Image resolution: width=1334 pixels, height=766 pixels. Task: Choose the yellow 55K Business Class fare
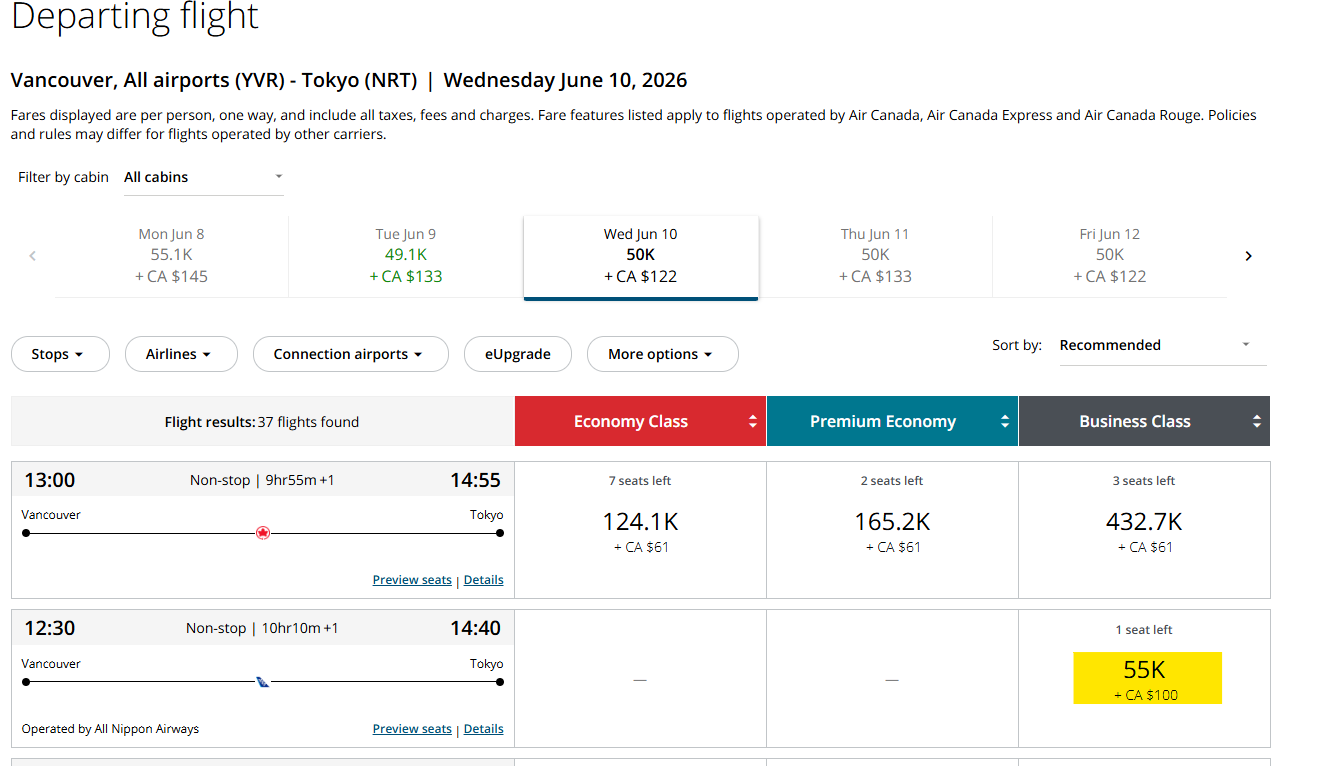(1147, 678)
